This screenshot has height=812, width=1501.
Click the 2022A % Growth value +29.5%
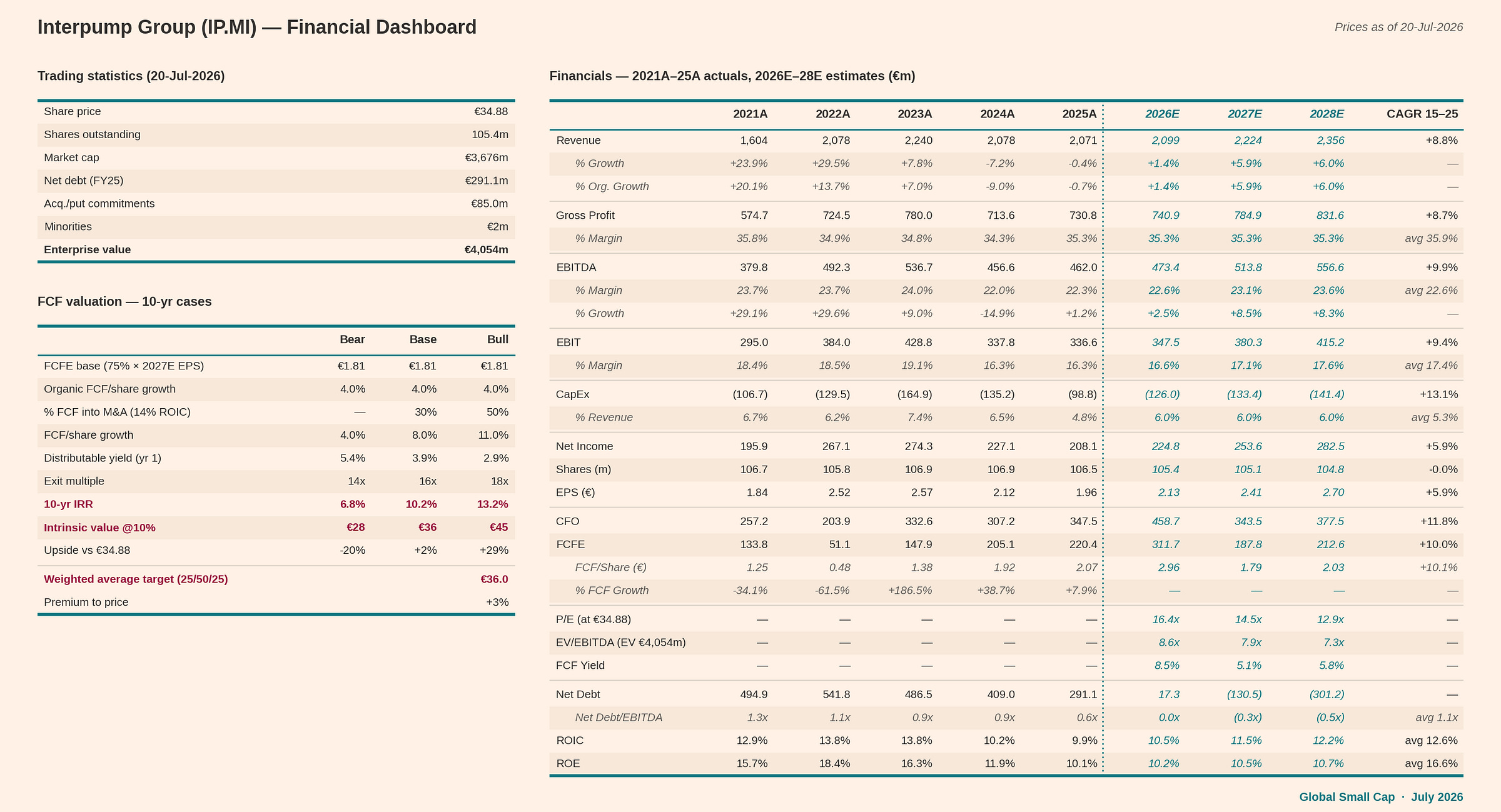pyautogui.click(x=831, y=164)
